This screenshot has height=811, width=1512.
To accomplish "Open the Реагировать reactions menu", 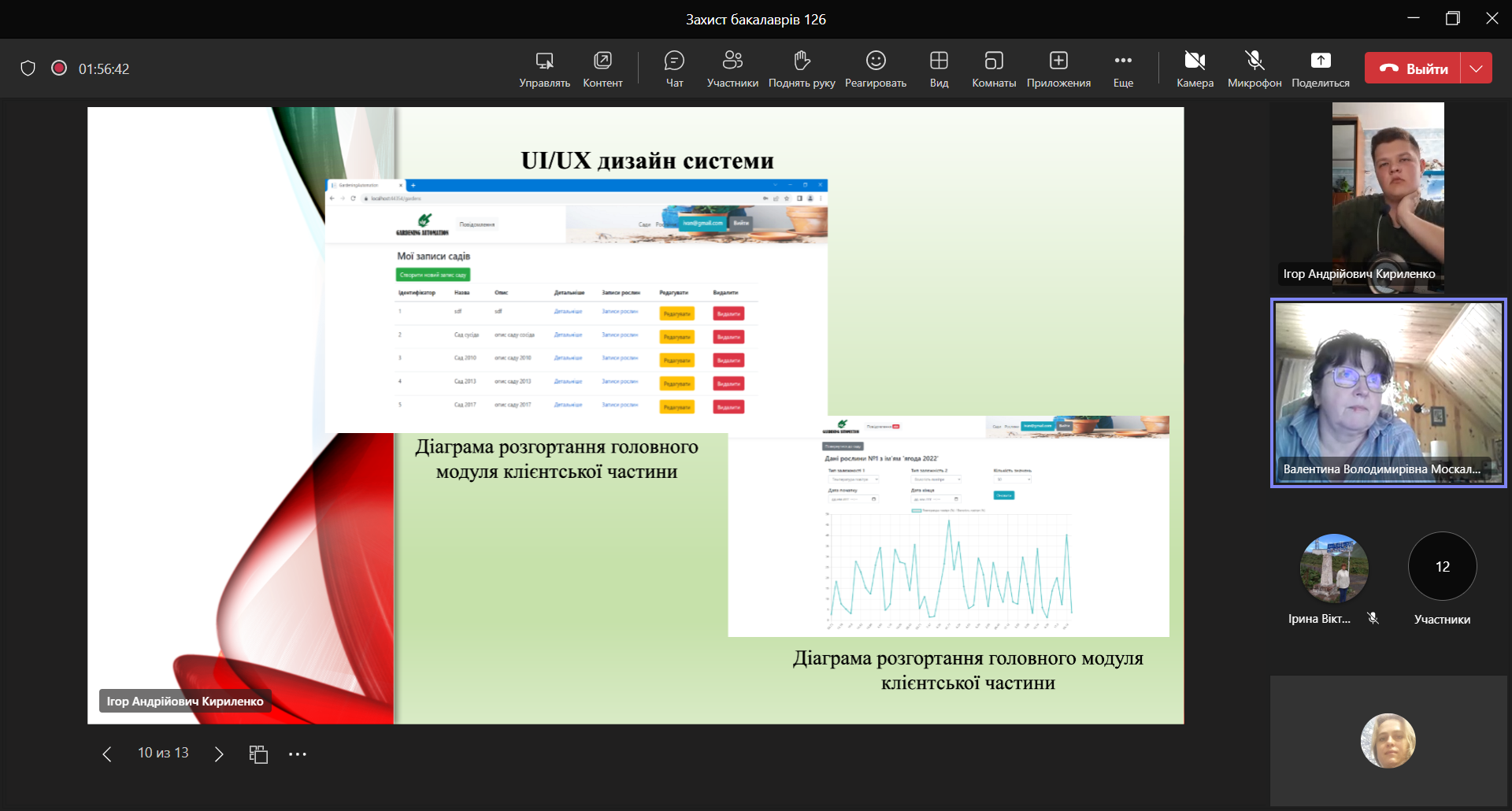I will tap(875, 69).
